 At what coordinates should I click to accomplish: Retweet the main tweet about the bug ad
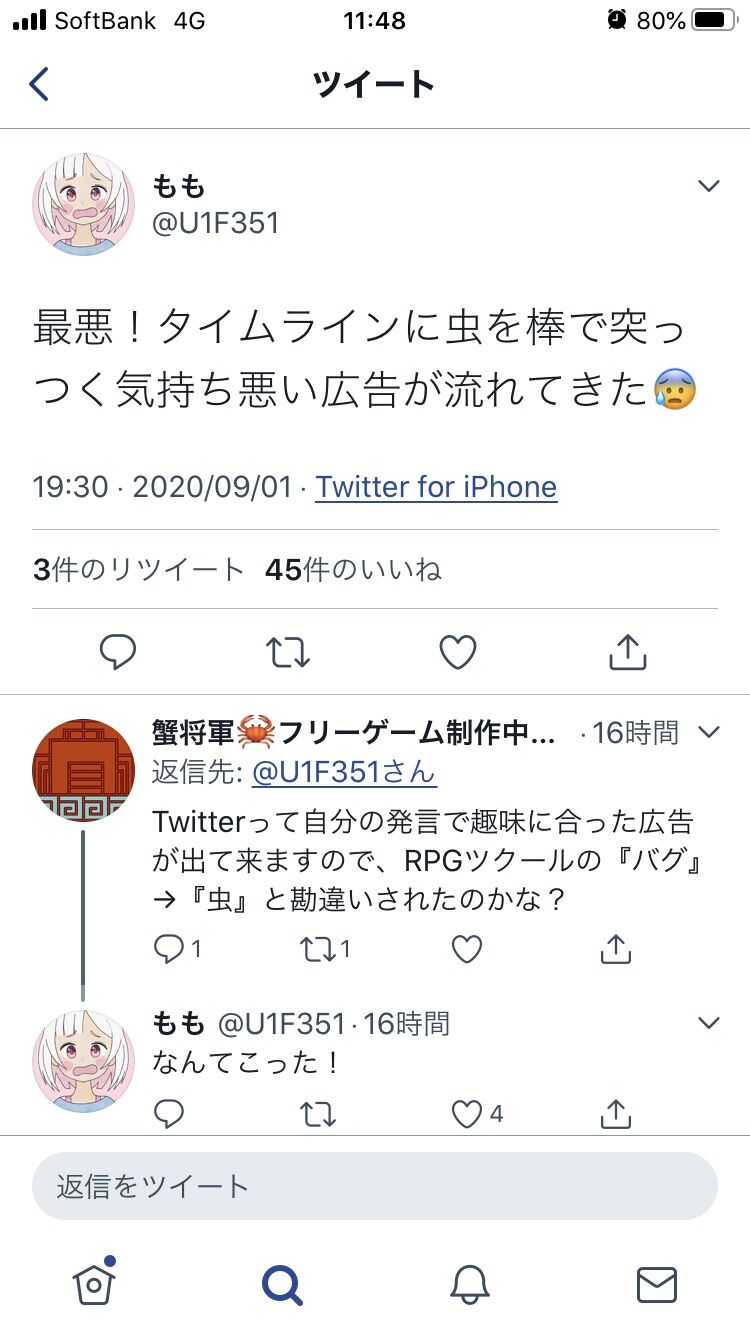coord(288,653)
